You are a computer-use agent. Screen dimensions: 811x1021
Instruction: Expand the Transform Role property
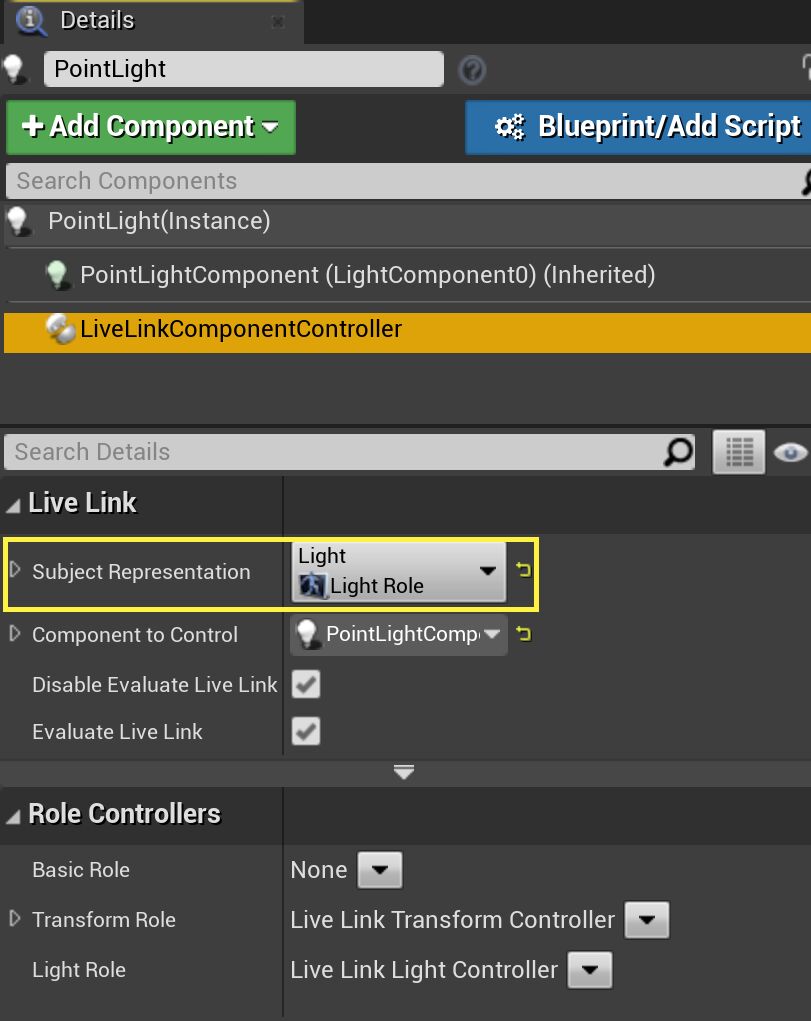15,919
